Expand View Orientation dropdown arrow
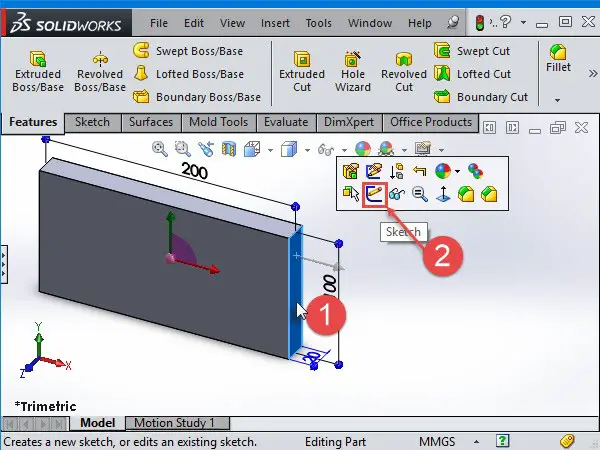Image resolution: width=600 pixels, height=450 pixels. [x=271, y=150]
